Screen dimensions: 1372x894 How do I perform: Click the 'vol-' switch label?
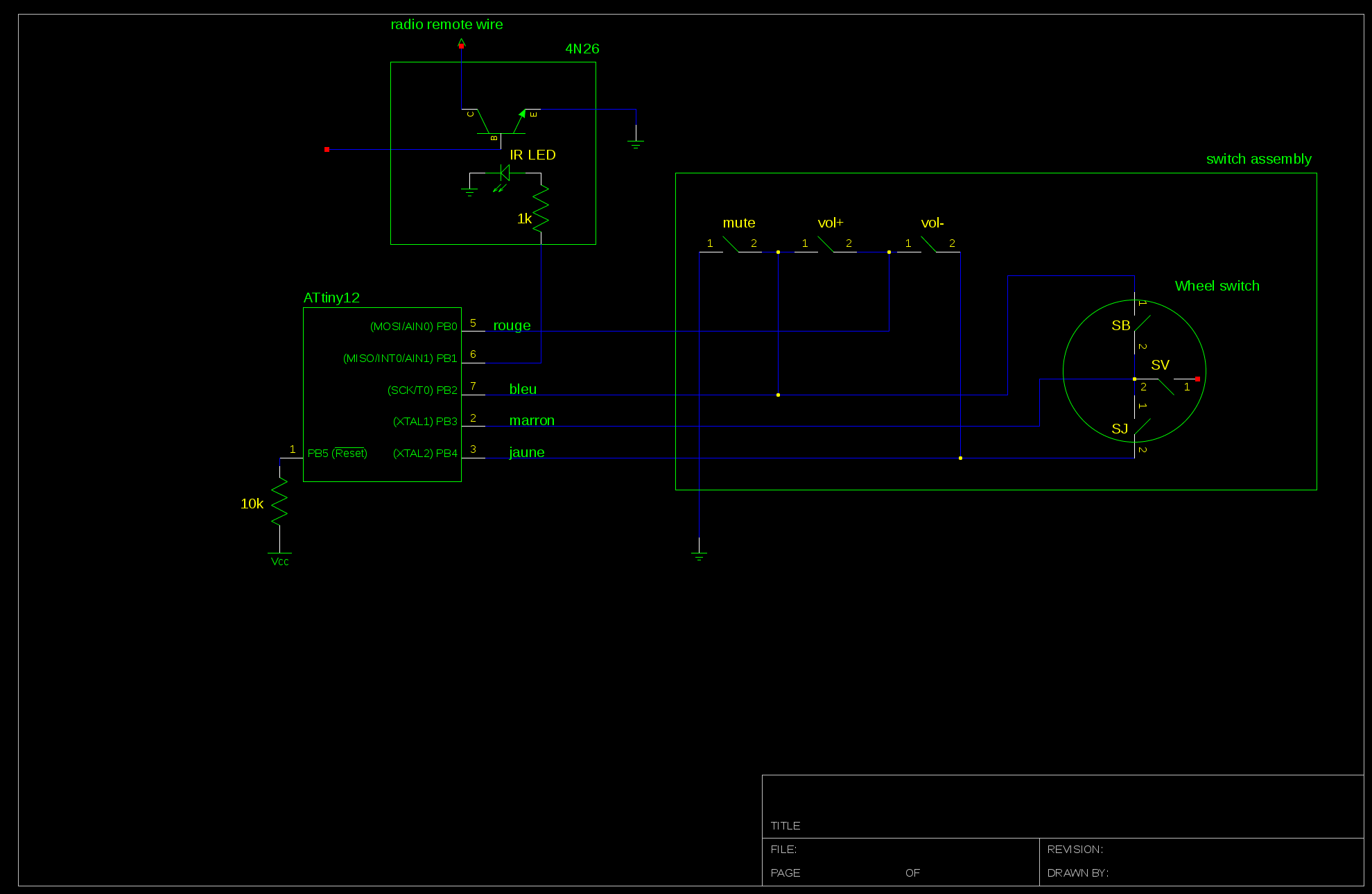932,223
